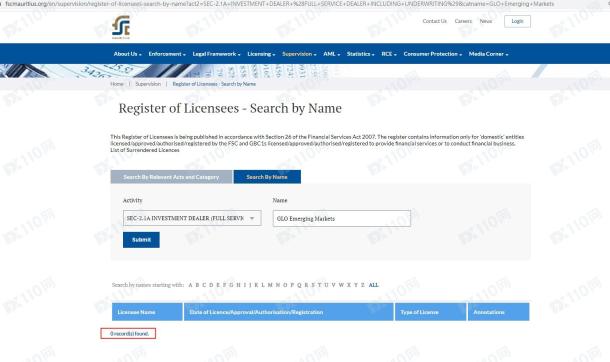Click the Date of Licence column header

[289, 312]
